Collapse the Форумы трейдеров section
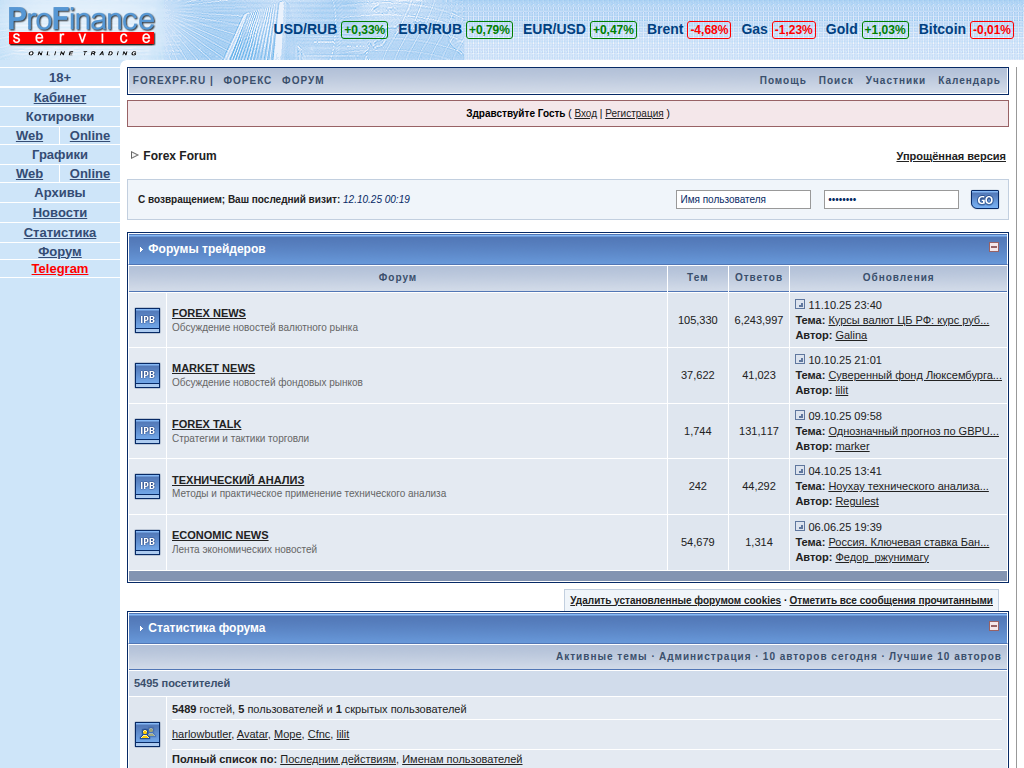 point(994,247)
